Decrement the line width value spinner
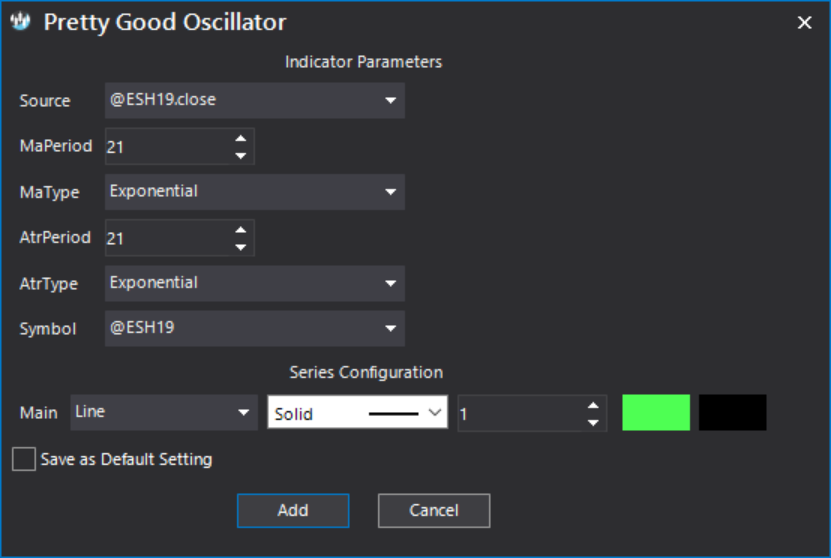The height and width of the screenshot is (558, 831). pos(593,422)
